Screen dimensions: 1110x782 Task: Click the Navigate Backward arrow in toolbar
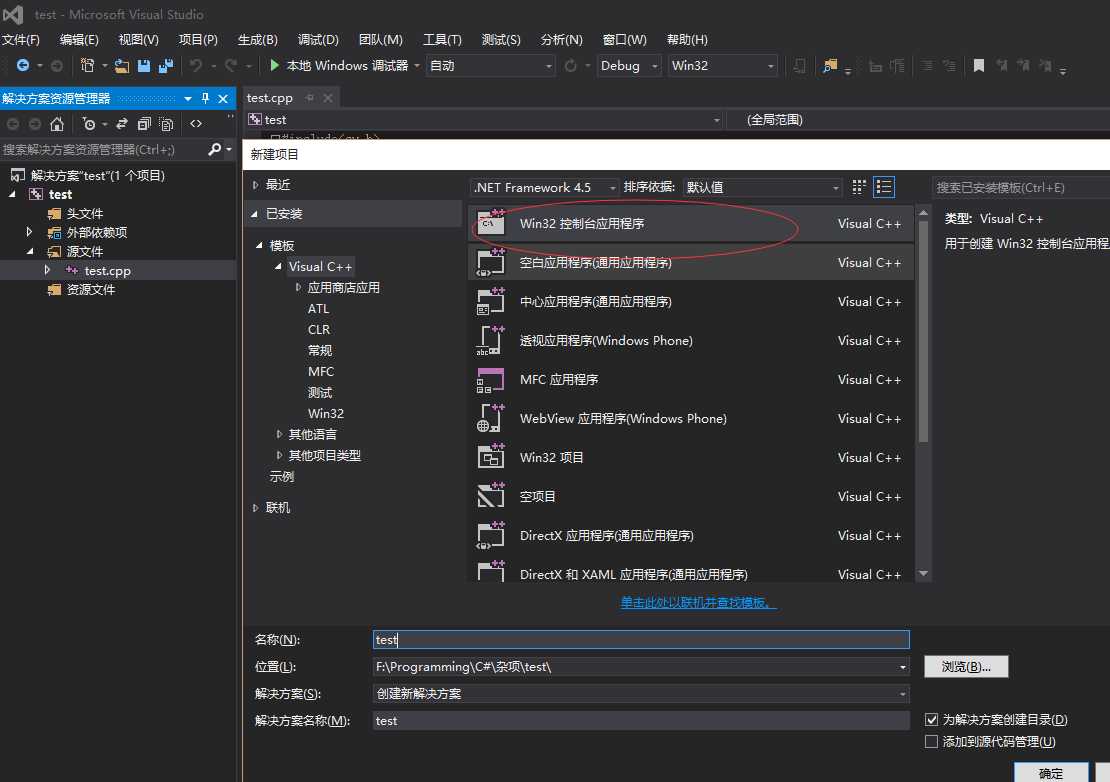(x=23, y=65)
